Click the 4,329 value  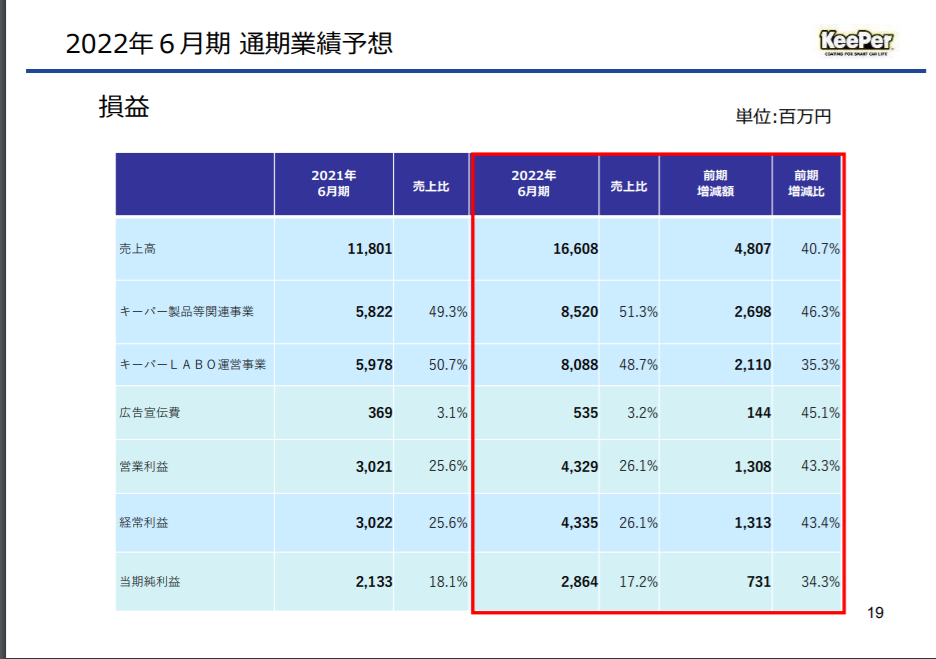tap(579, 466)
